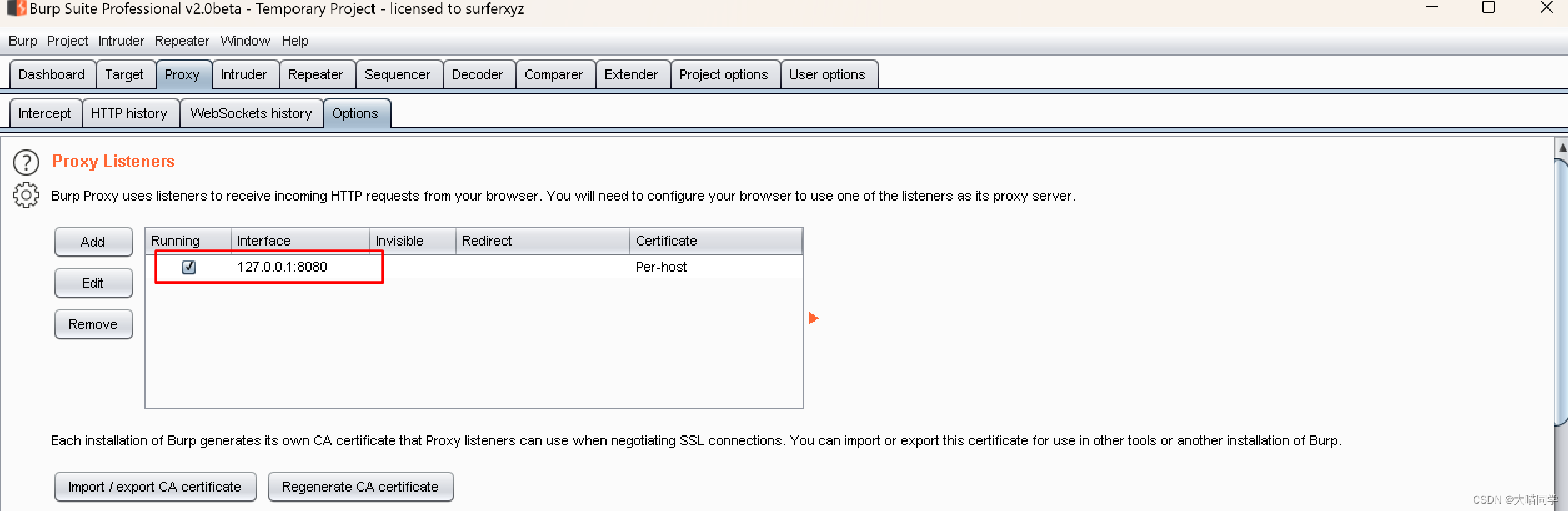Maximize the Burp Suite window
The height and width of the screenshot is (511, 1568).
click(x=1489, y=7)
